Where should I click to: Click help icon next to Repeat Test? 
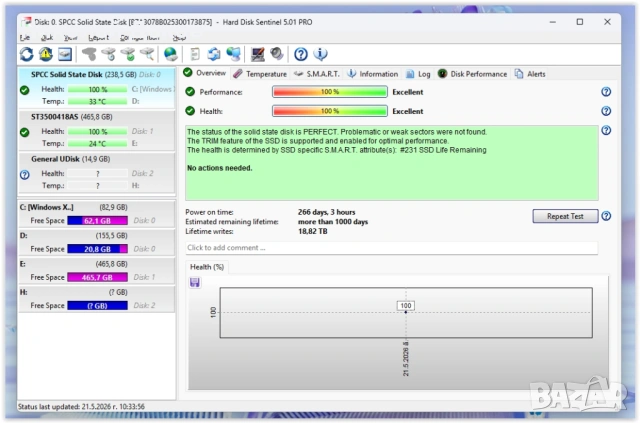(606, 216)
